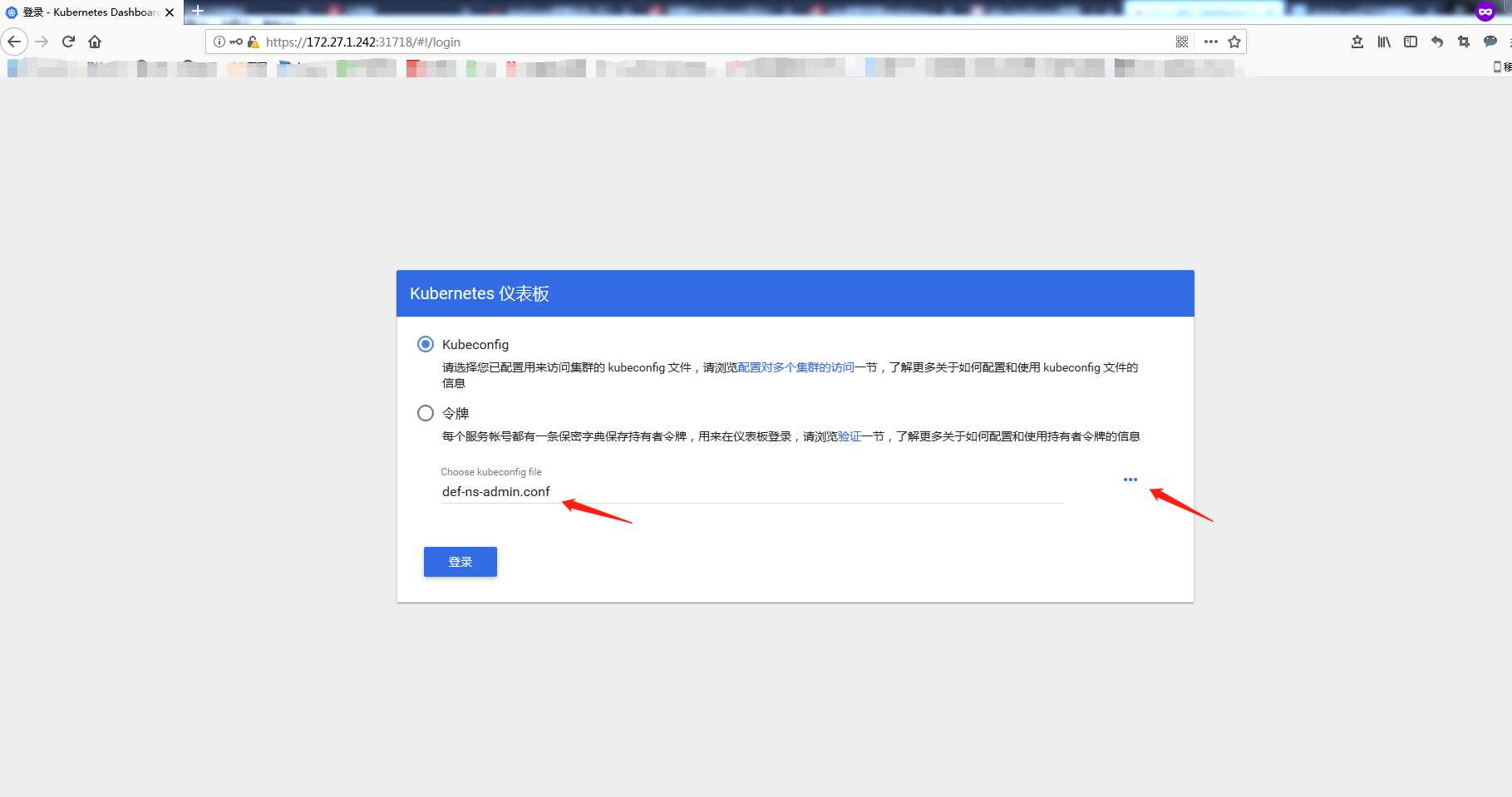Click the kubeconfig file field def-ns-admin.conf

click(752, 492)
